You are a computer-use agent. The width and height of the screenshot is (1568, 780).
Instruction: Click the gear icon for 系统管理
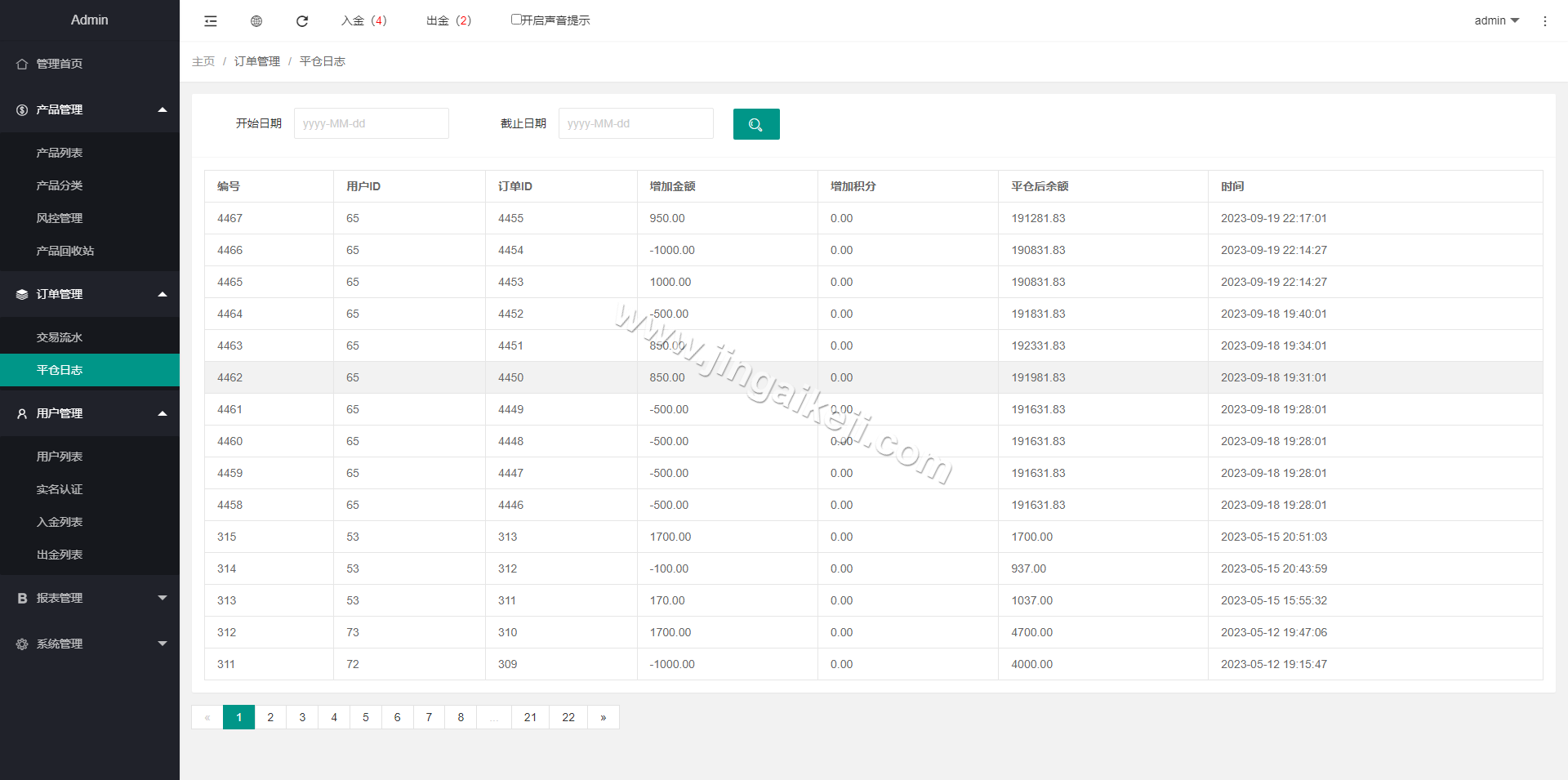[x=22, y=644]
